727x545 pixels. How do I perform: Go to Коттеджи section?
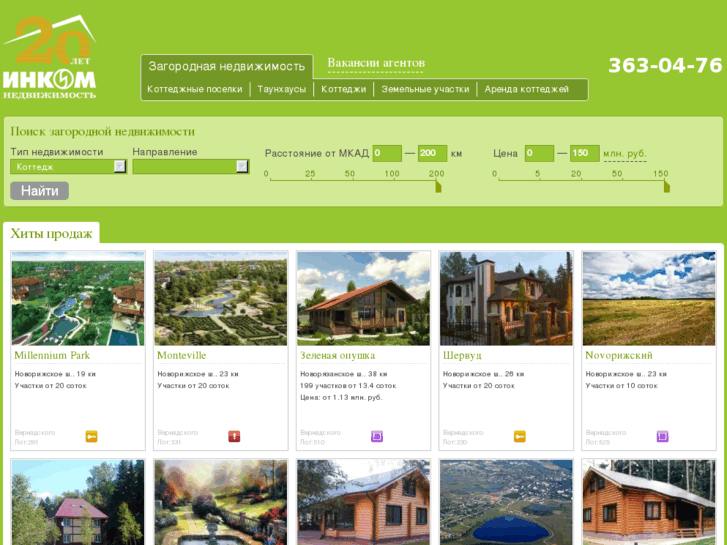tap(344, 89)
